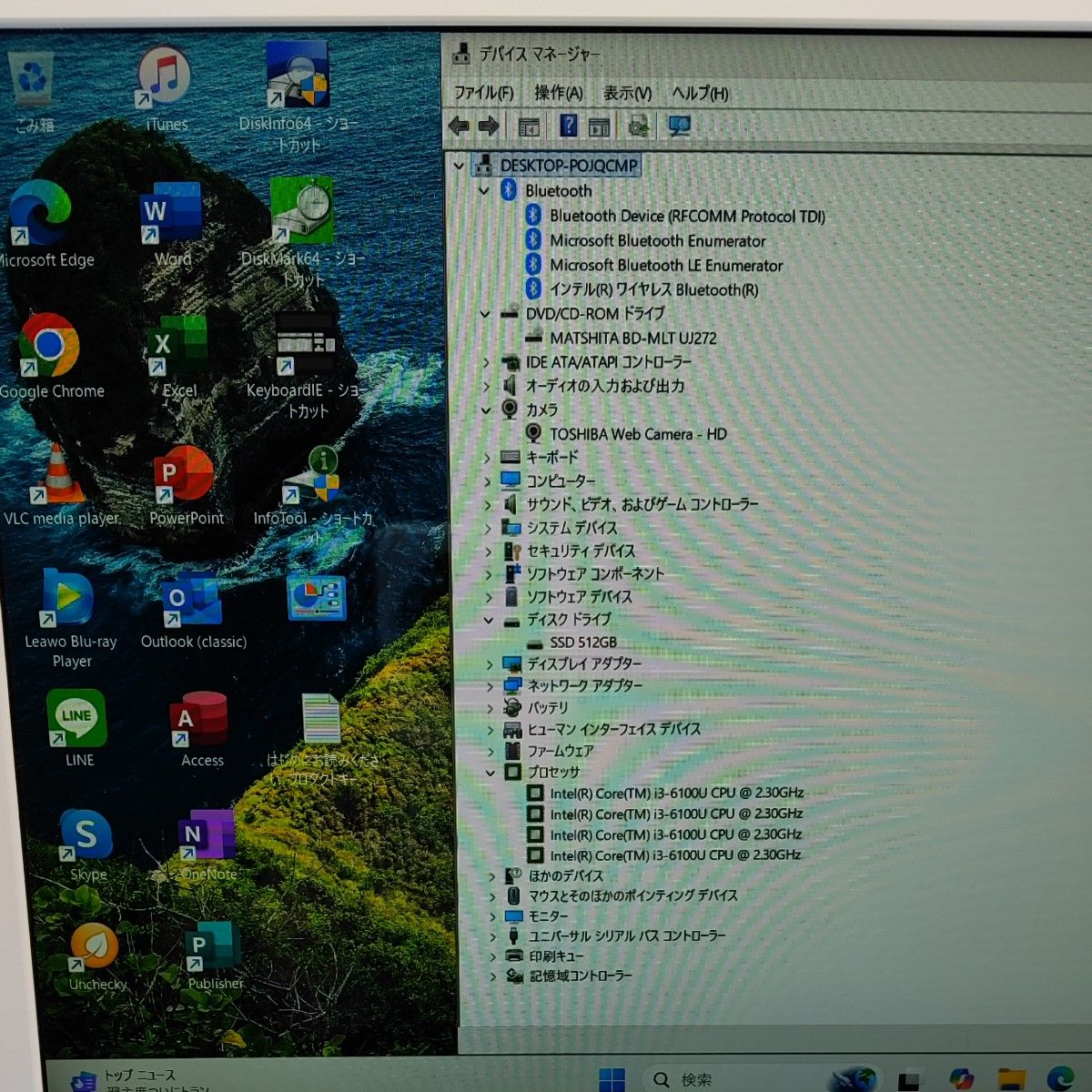Select the ファームウェア row

(561, 751)
